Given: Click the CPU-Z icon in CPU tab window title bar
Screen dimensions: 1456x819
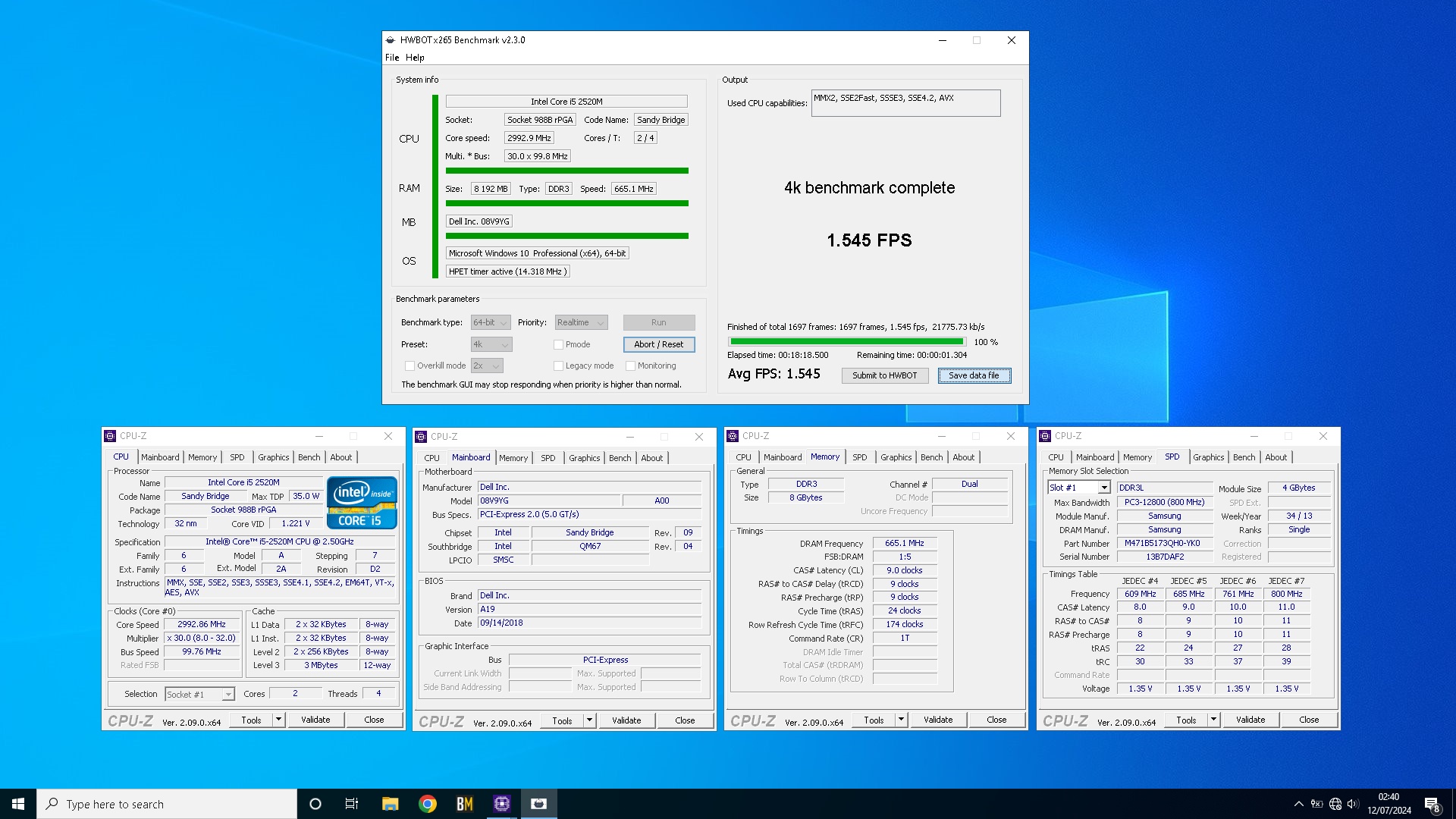Looking at the screenshot, I should click(110, 436).
